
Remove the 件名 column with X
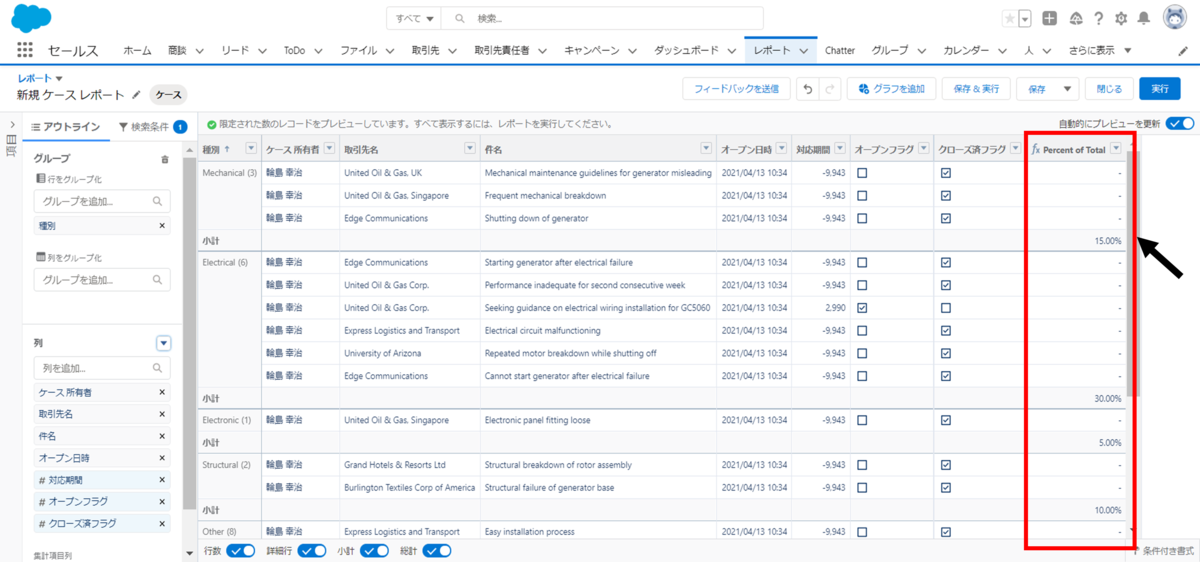pyautogui.click(x=162, y=436)
